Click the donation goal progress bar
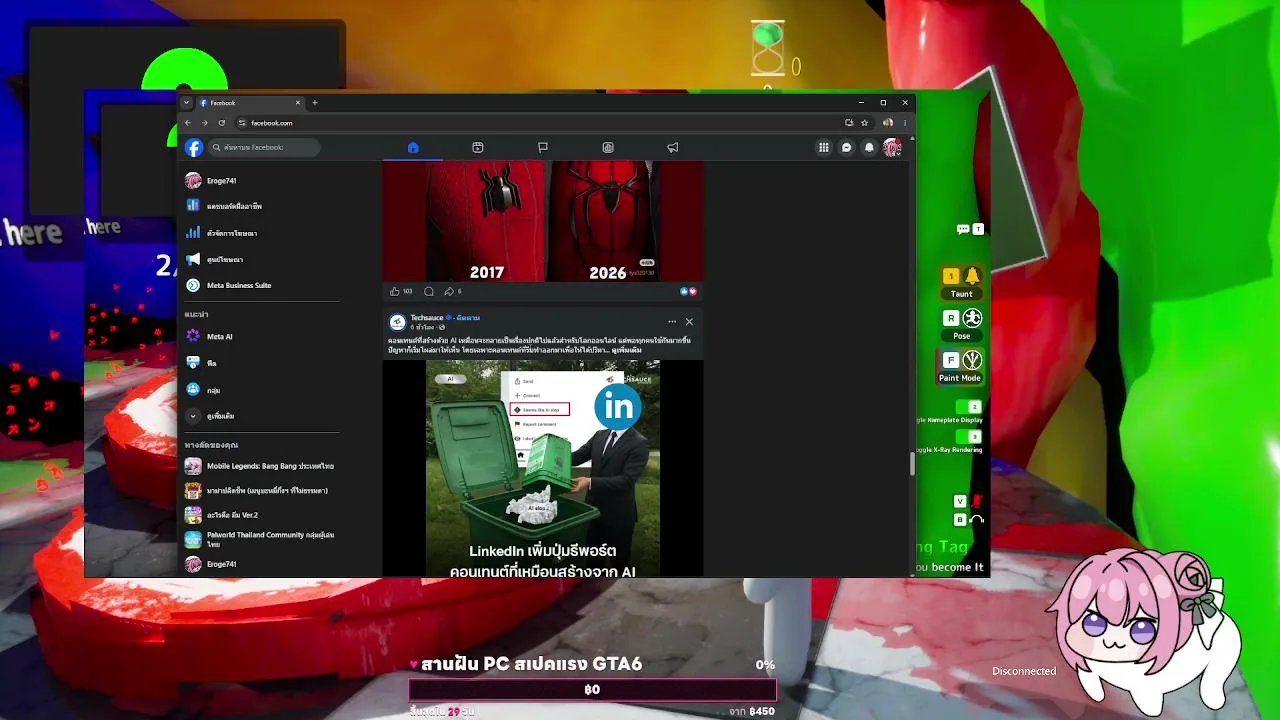The height and width of the screenshot is (720, 1280). 592,690
